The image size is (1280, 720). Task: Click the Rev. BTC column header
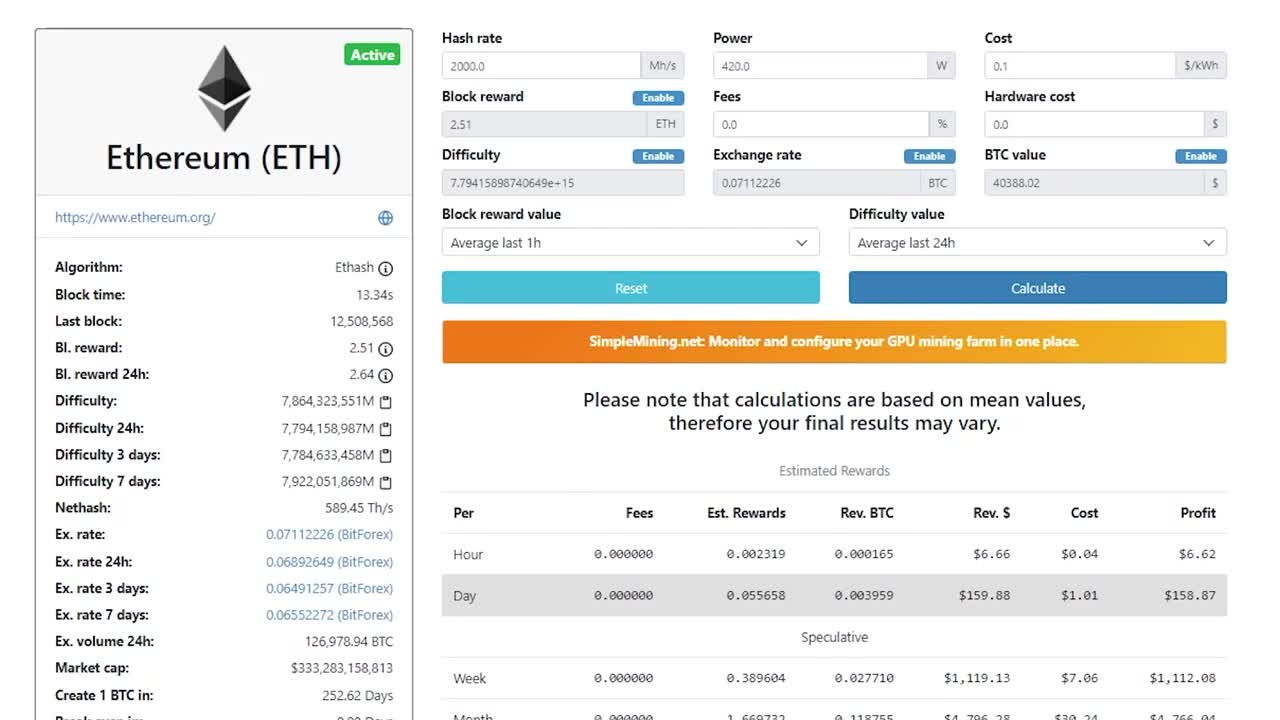tap(867, 513)
